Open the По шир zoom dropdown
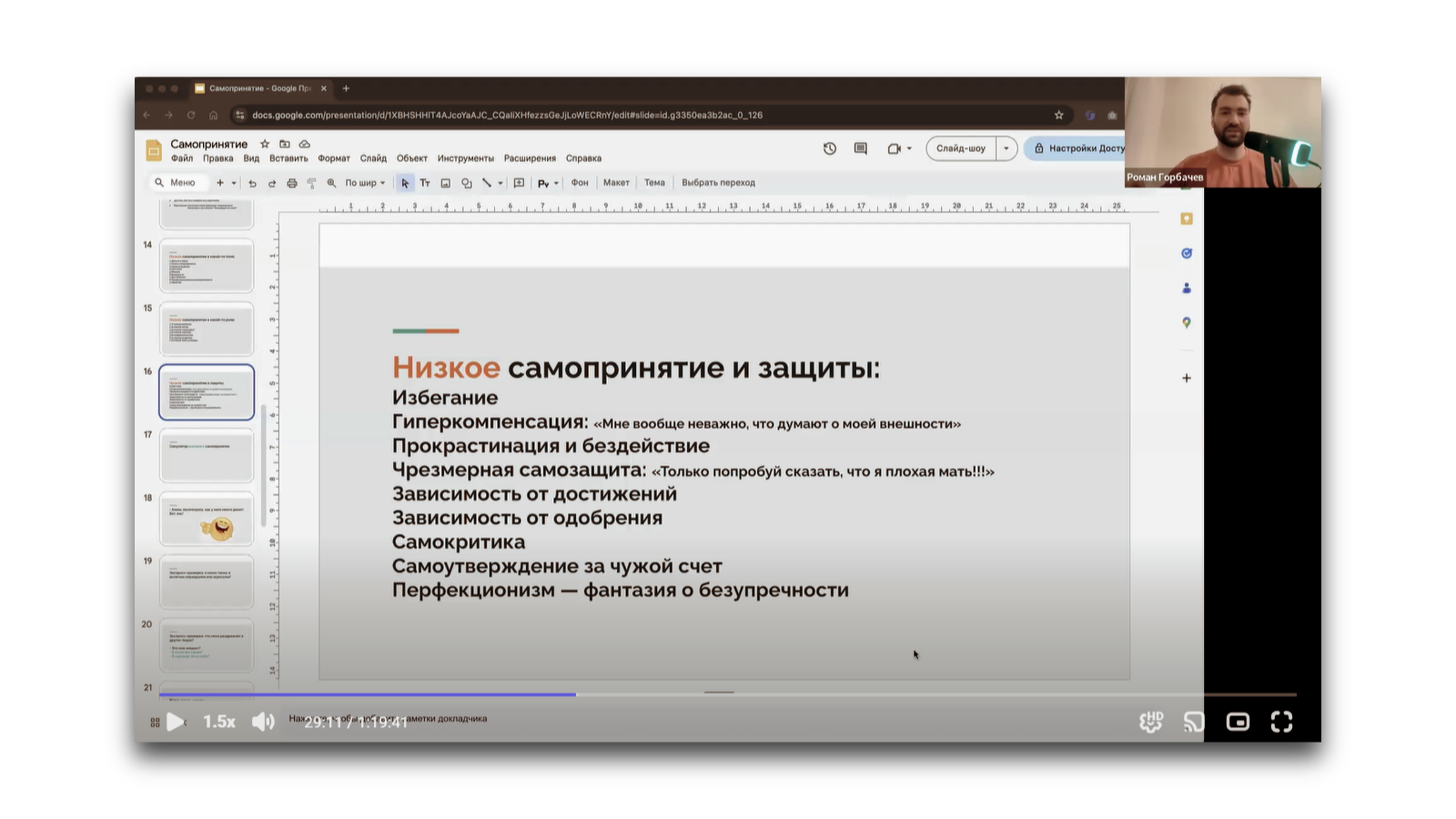Viewport: 1456px width, 819px height. [364, 183]
